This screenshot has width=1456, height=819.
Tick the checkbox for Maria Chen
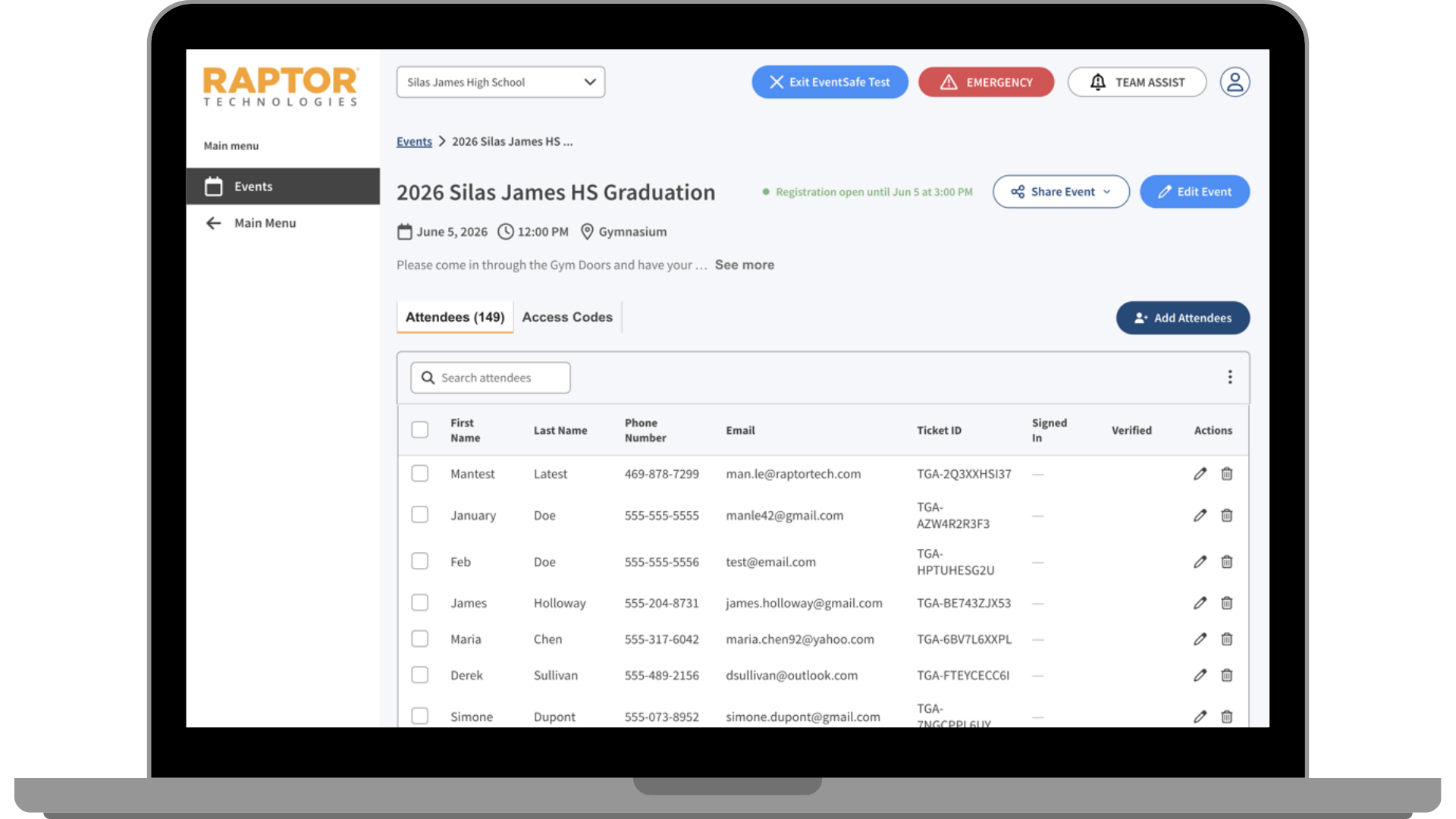coord(419,639)
